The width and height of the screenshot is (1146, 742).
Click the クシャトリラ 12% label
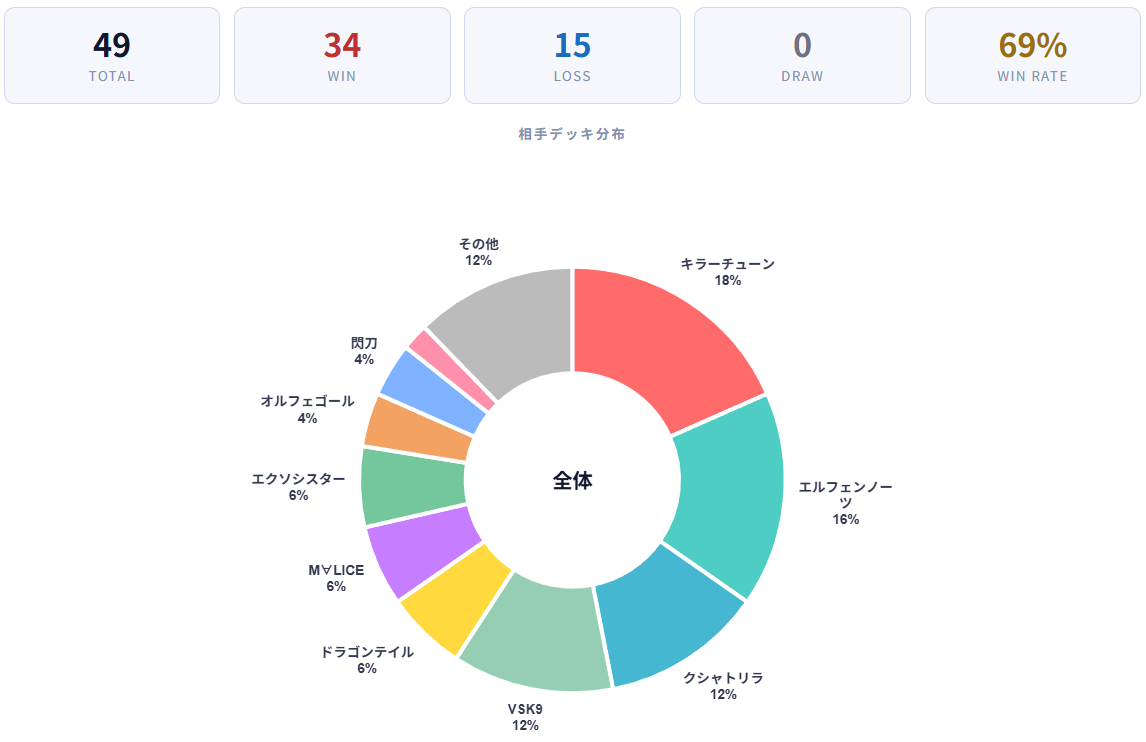pos(723,686)
